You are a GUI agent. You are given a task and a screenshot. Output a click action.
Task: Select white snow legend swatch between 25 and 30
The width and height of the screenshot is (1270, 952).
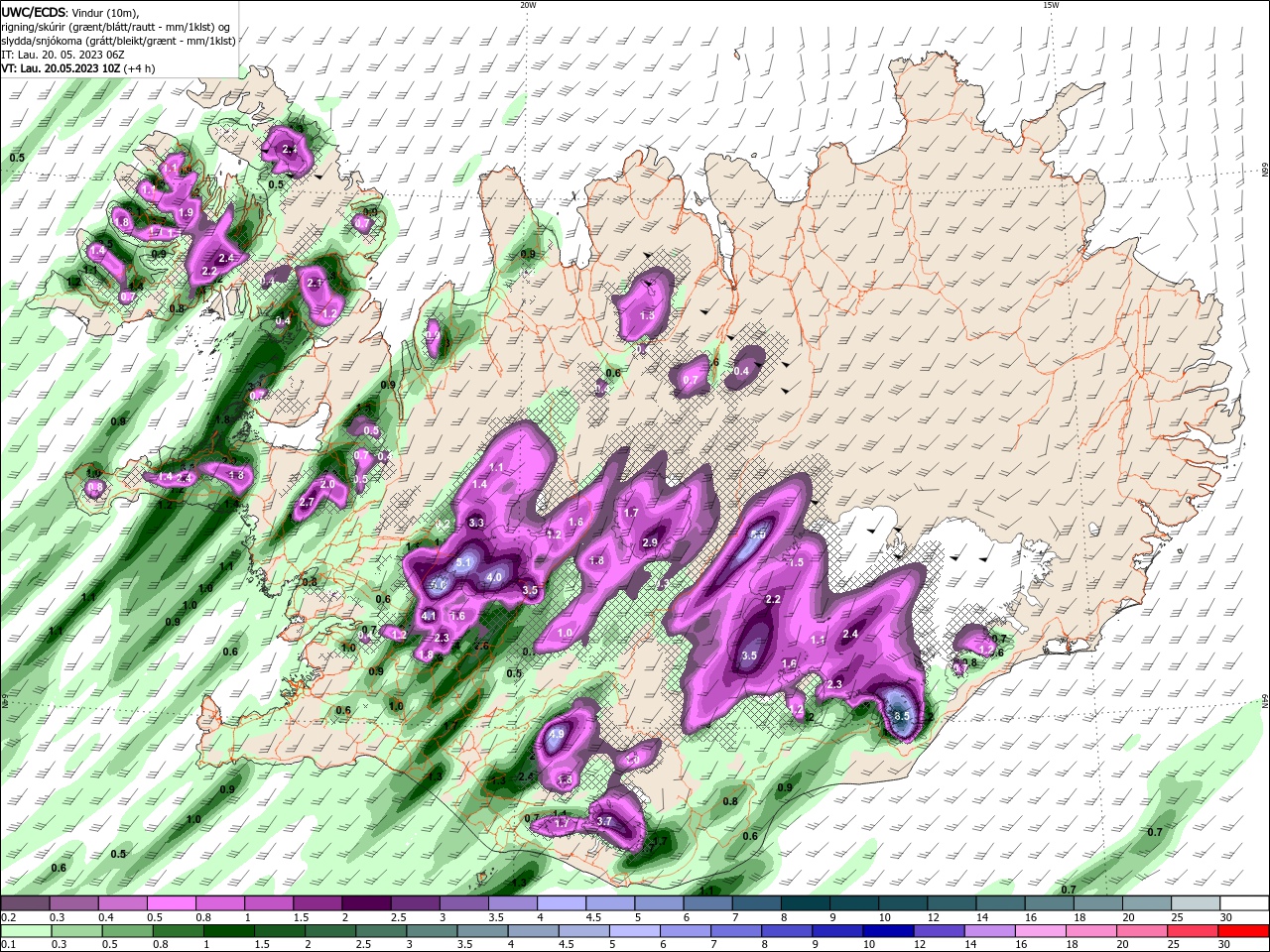tap(1197, 903)
